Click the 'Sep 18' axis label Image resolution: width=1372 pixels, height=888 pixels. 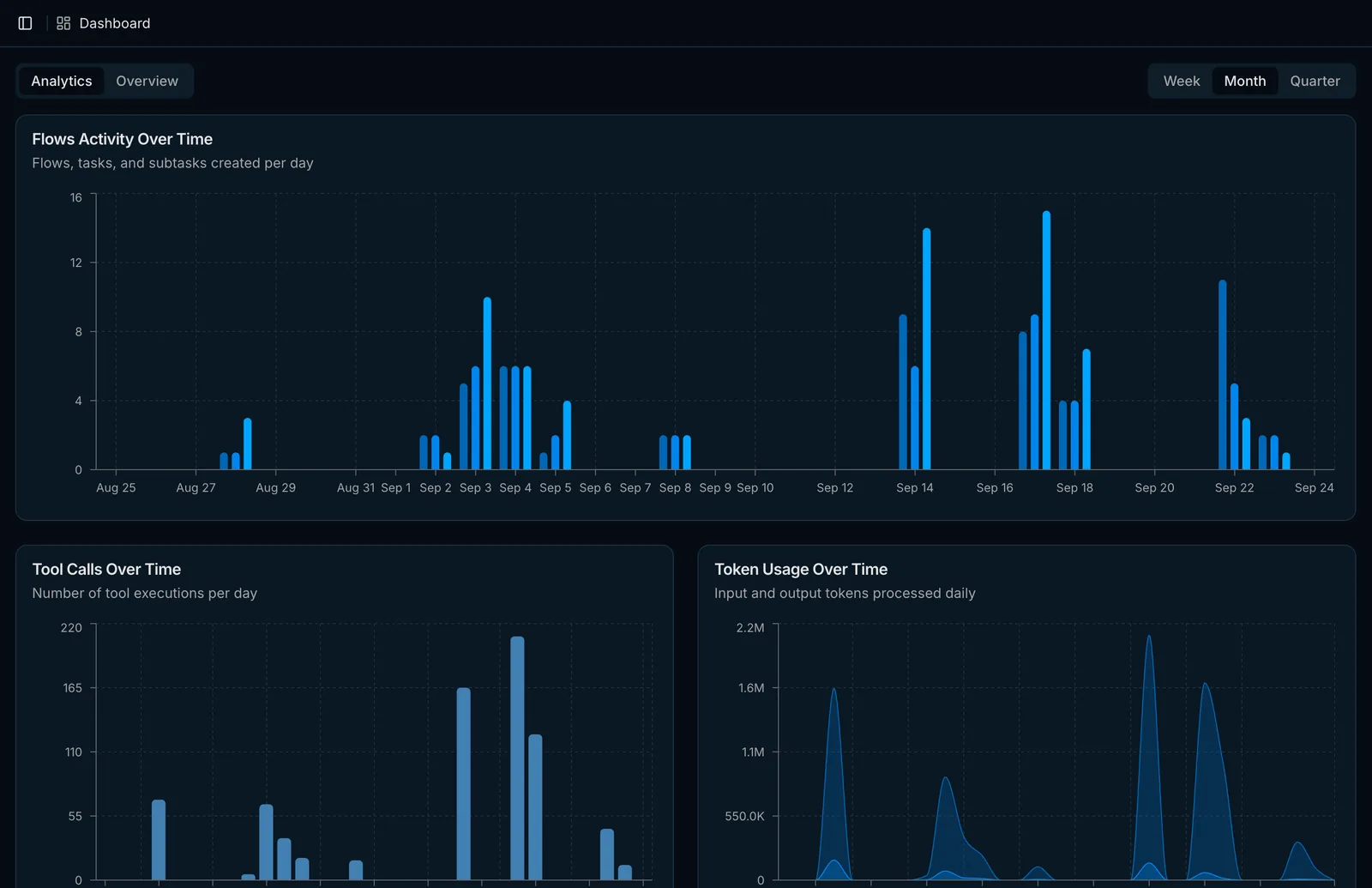pos(1074,487)
